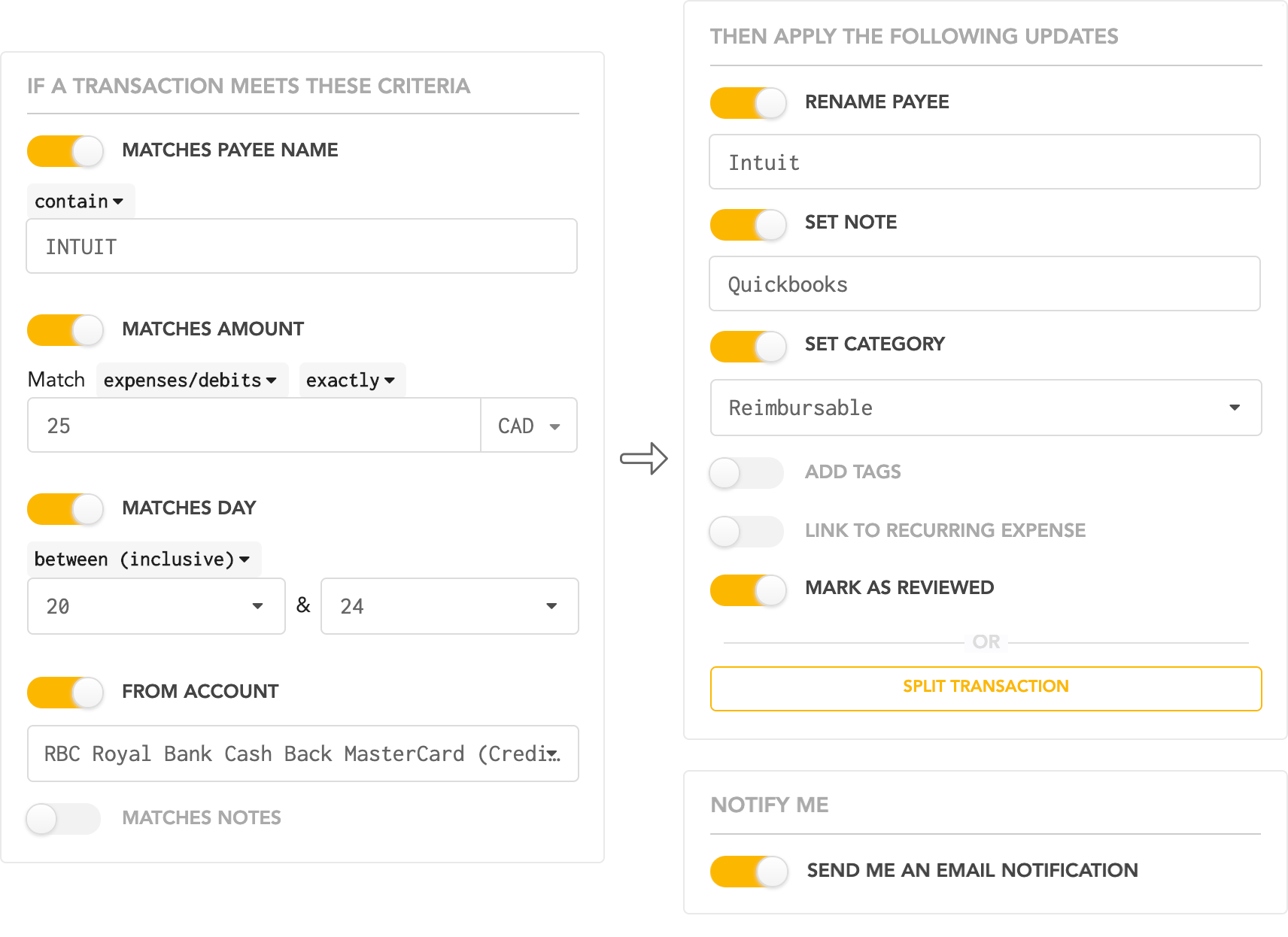Click the 'ADD TAGS' label
1288x937 pixels.
853,472
